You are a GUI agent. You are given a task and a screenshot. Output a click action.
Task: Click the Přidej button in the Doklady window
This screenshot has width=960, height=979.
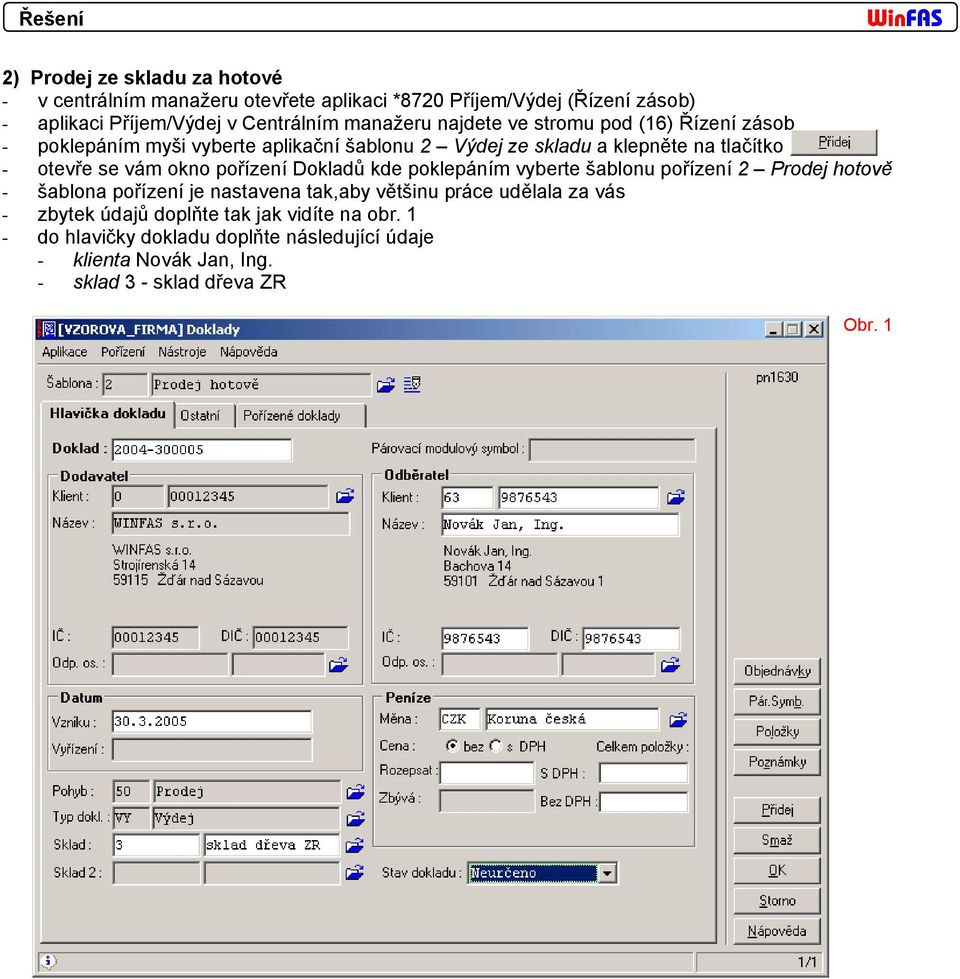(x=777, y=810)
